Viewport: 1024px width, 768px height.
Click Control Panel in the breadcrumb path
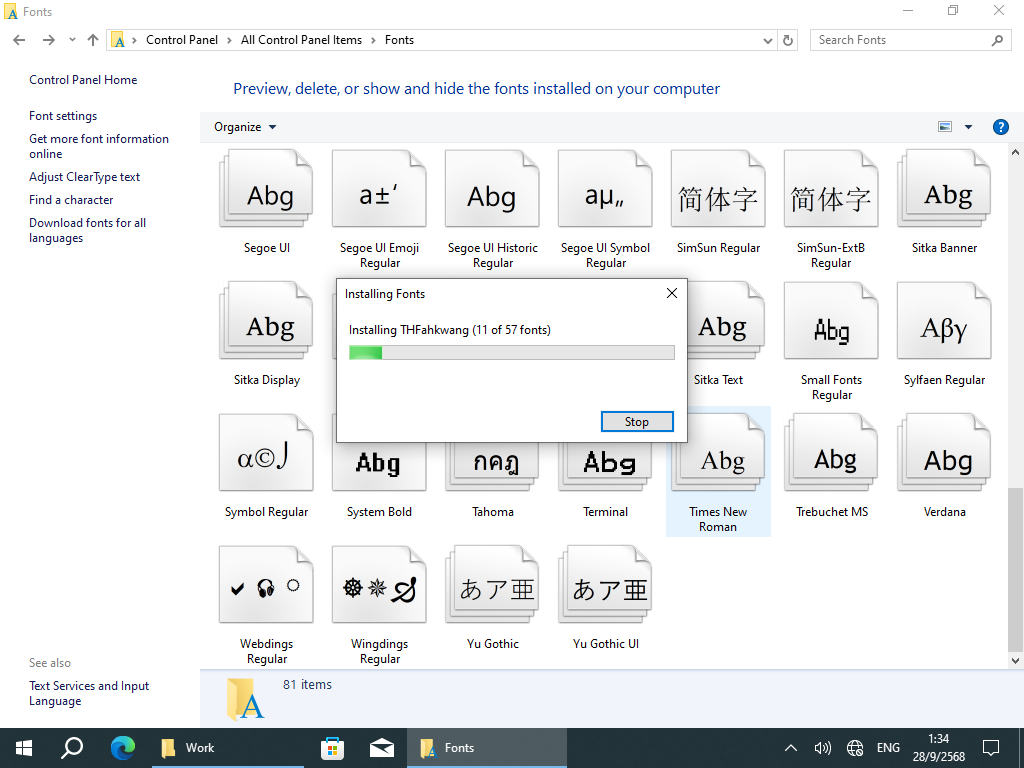click(x=182, y=40)
